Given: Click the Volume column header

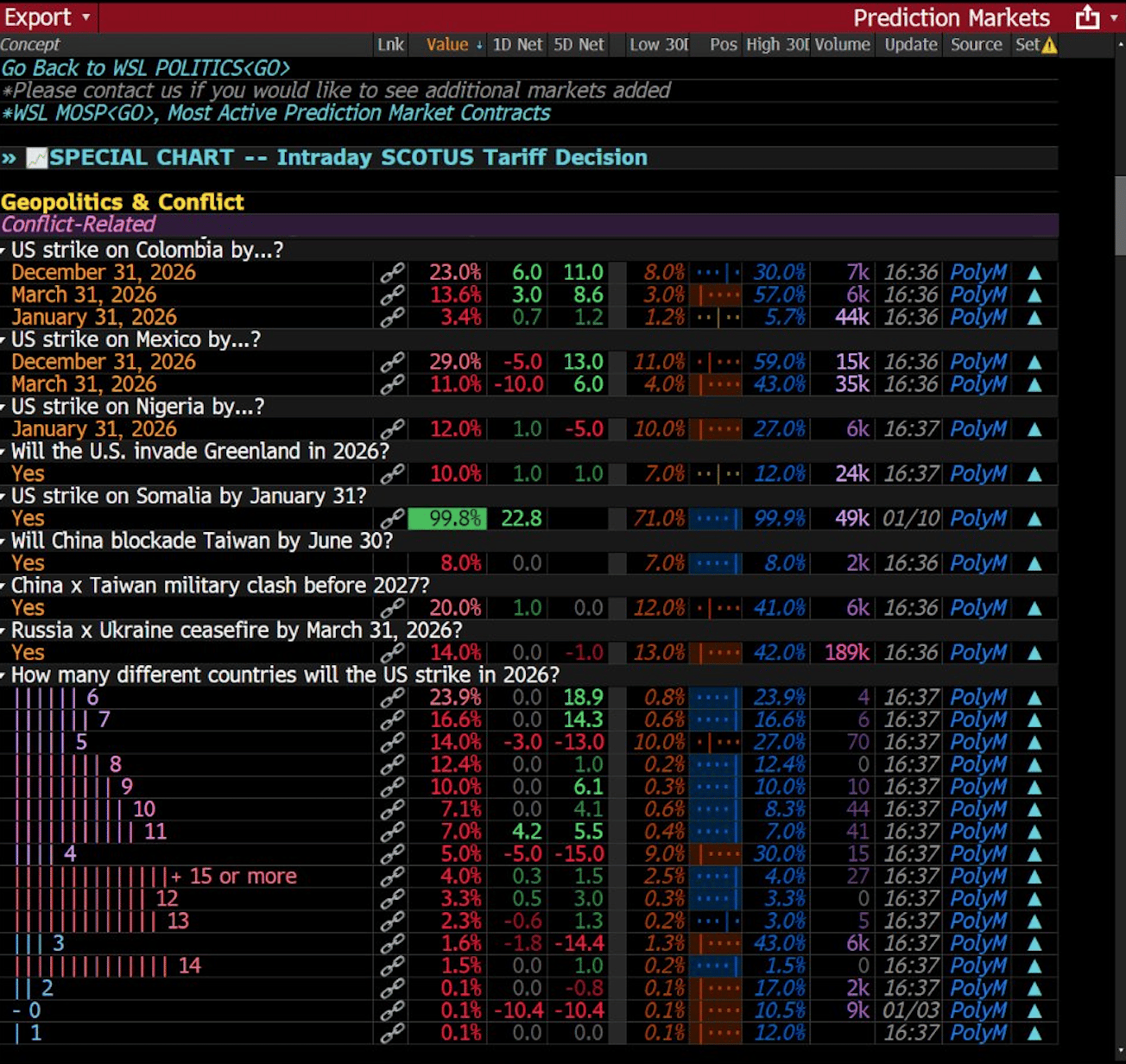Looking at the screenshot, I should point(842,45).
